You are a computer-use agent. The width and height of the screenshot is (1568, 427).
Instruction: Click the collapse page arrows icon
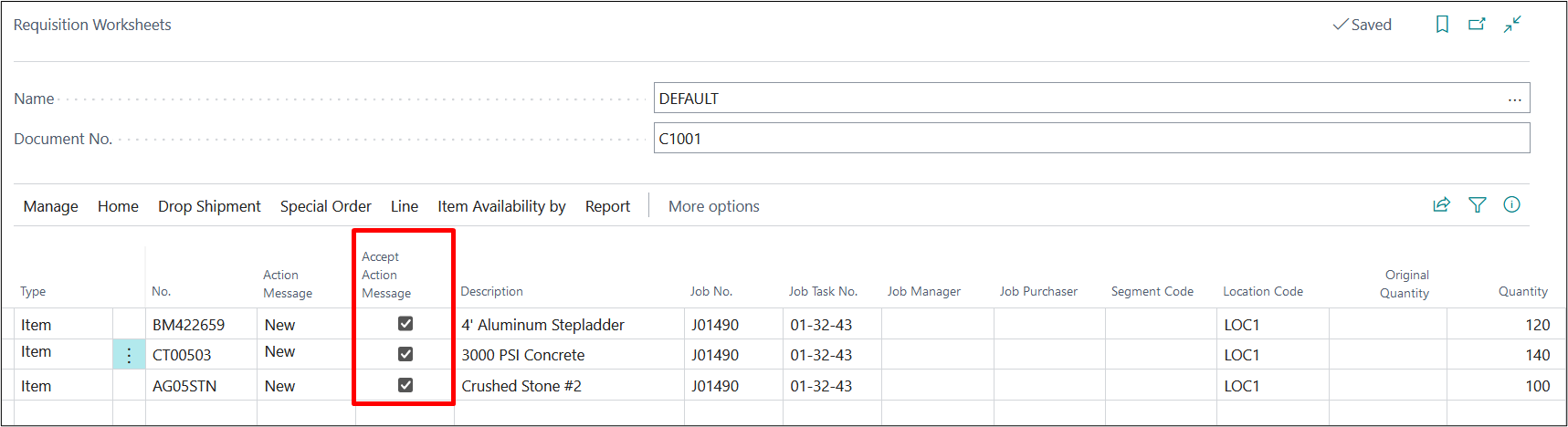click(x=1512, y=25)
